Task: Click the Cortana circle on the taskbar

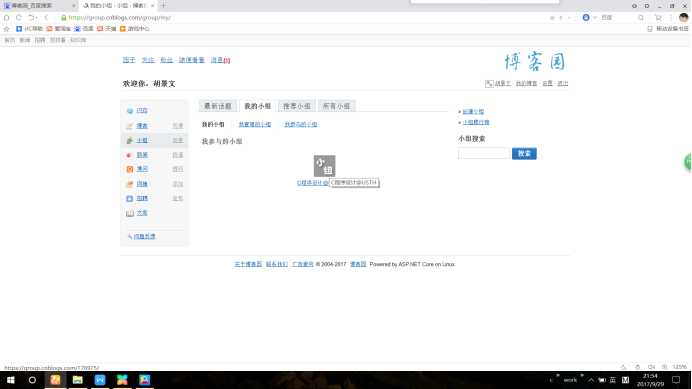Action: tap(32, 380)
